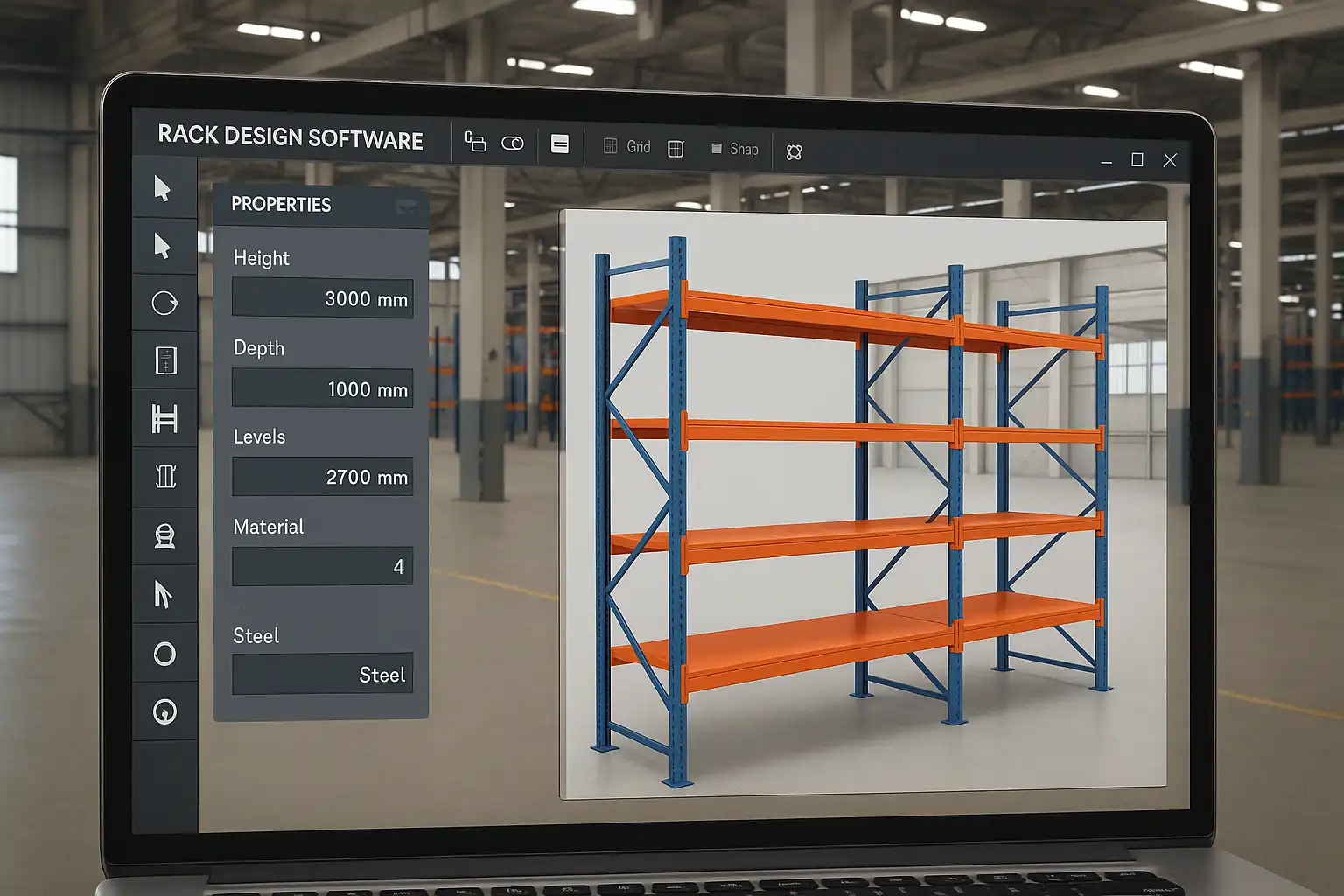Maximize the Rack Design Software window
This screenshot has height=896, width=1344.
coord(1137,160)
